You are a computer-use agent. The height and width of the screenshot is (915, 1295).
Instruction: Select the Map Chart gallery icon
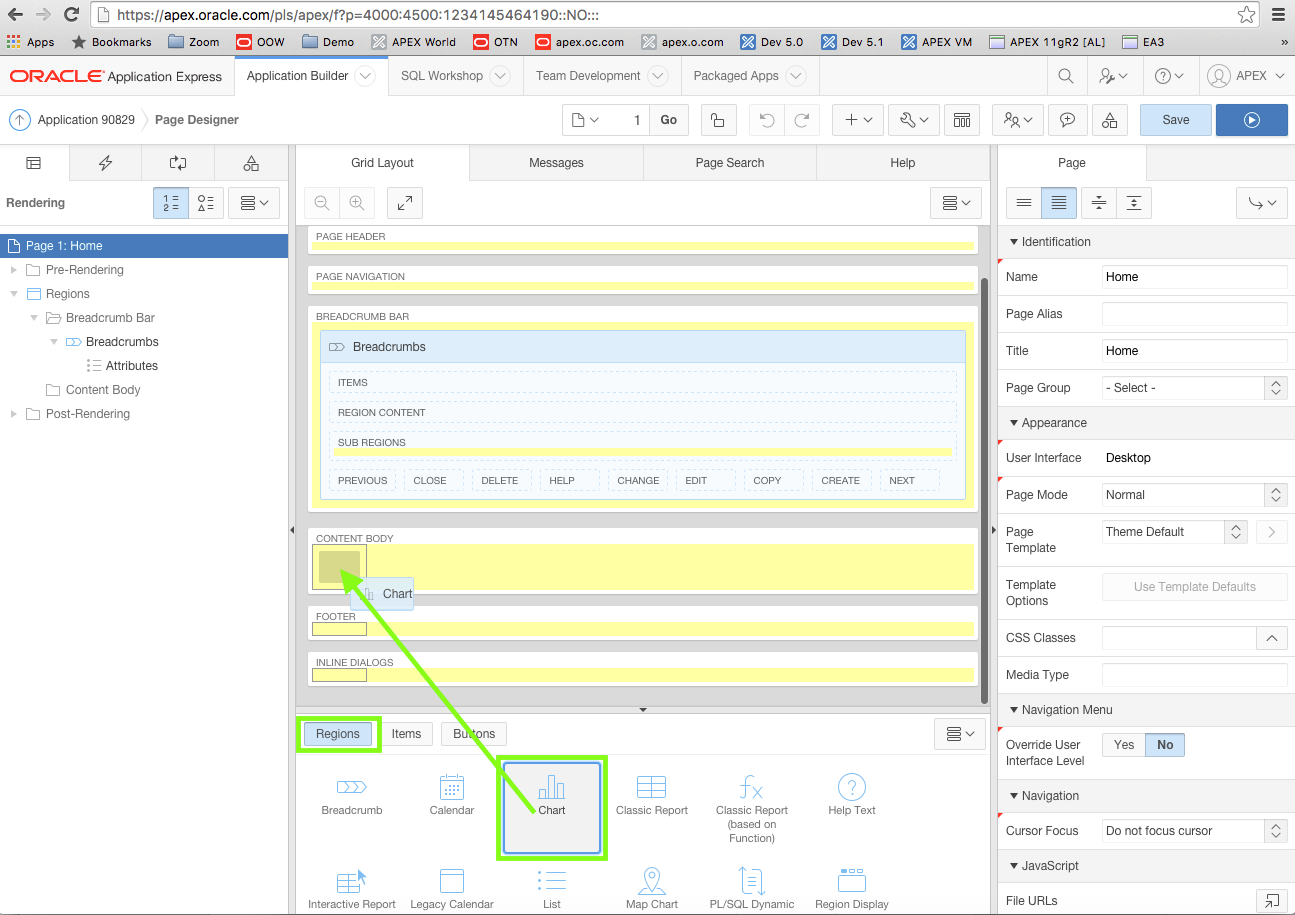[x=652, y=889]
